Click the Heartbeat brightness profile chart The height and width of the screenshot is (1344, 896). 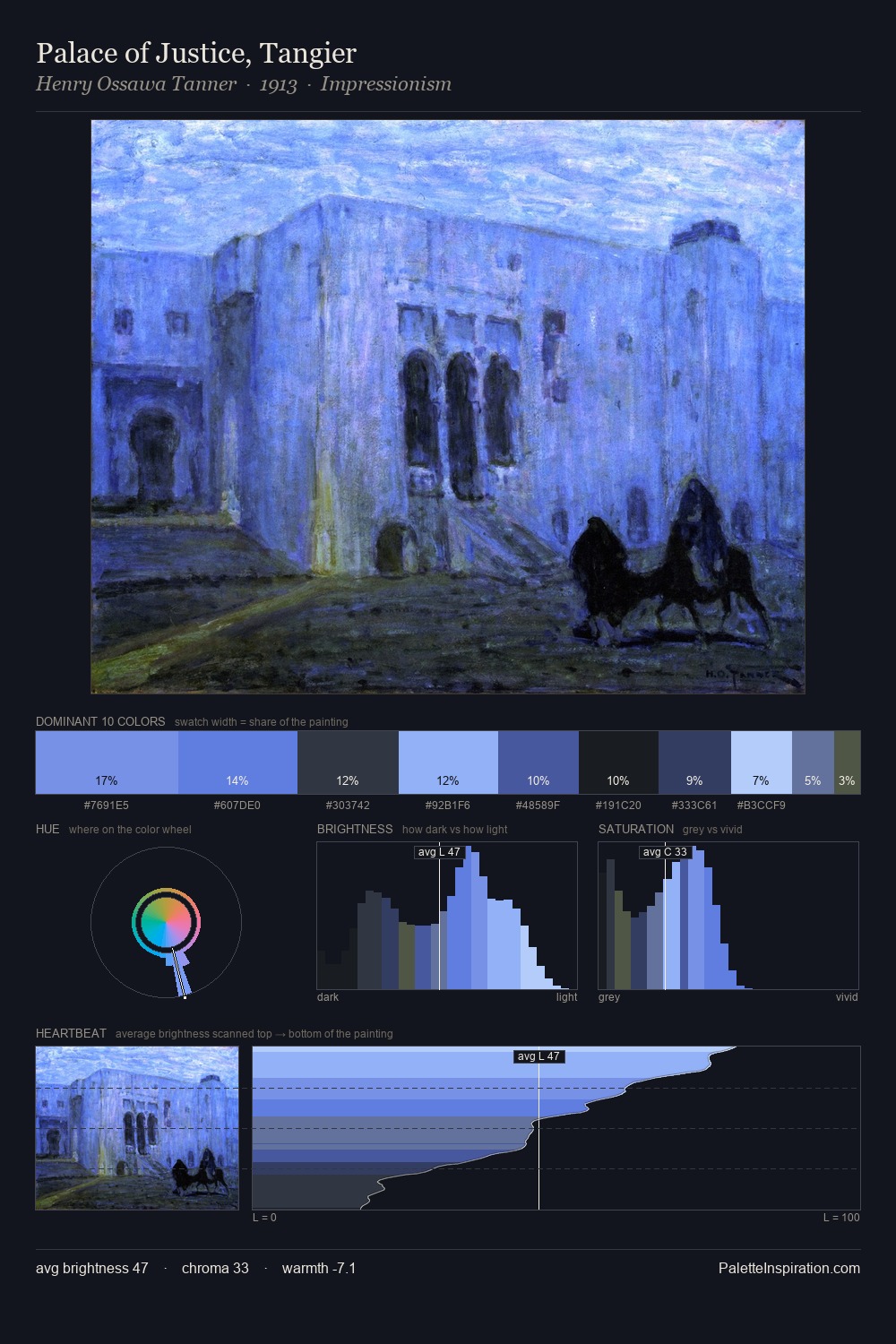(x=556, y=1128)
